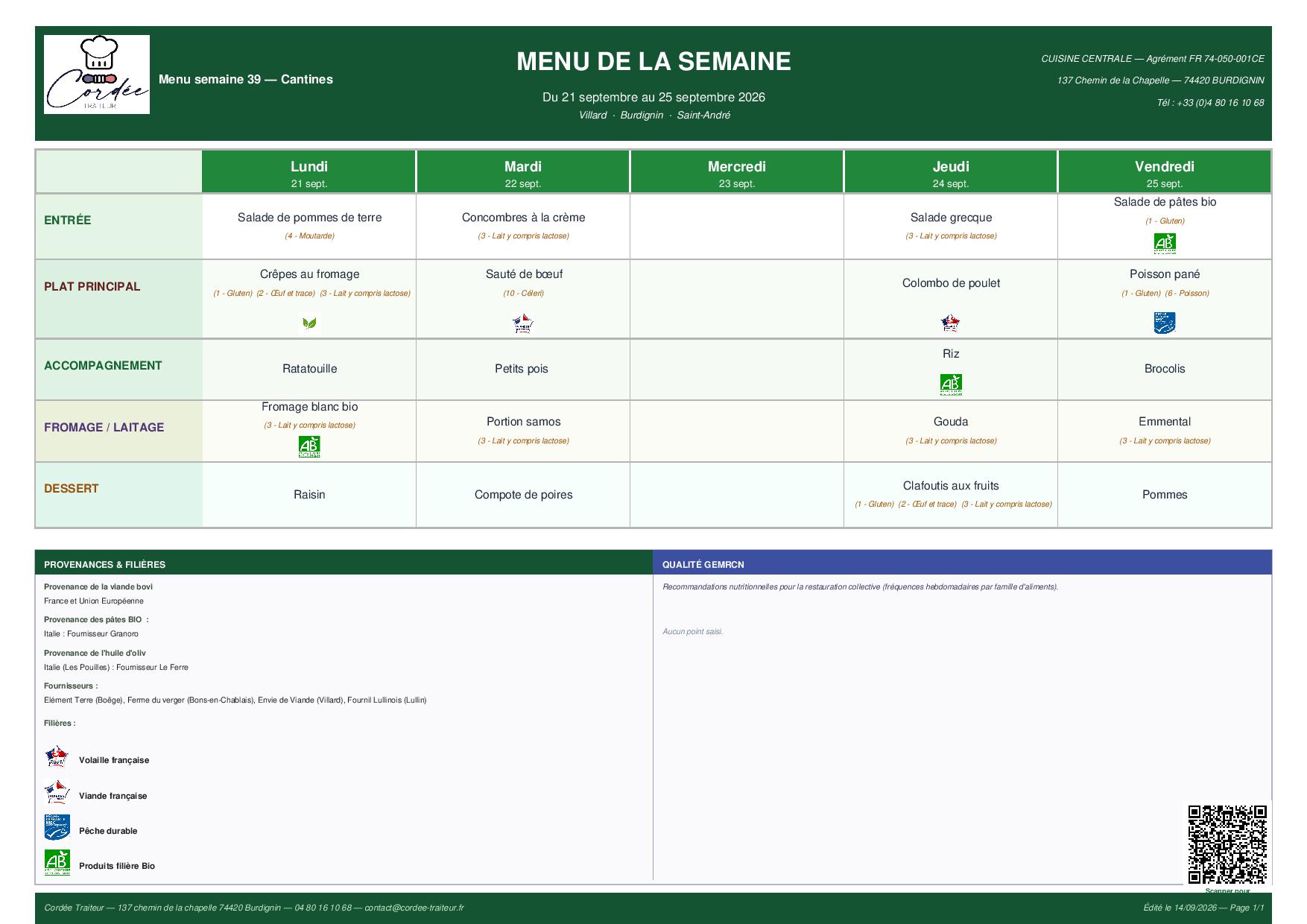Screen dimensions: 1307x924
Task: Click the '(6 - Poisson)' allergen note
Action: pyautogui.click(x=1187, y=294)
